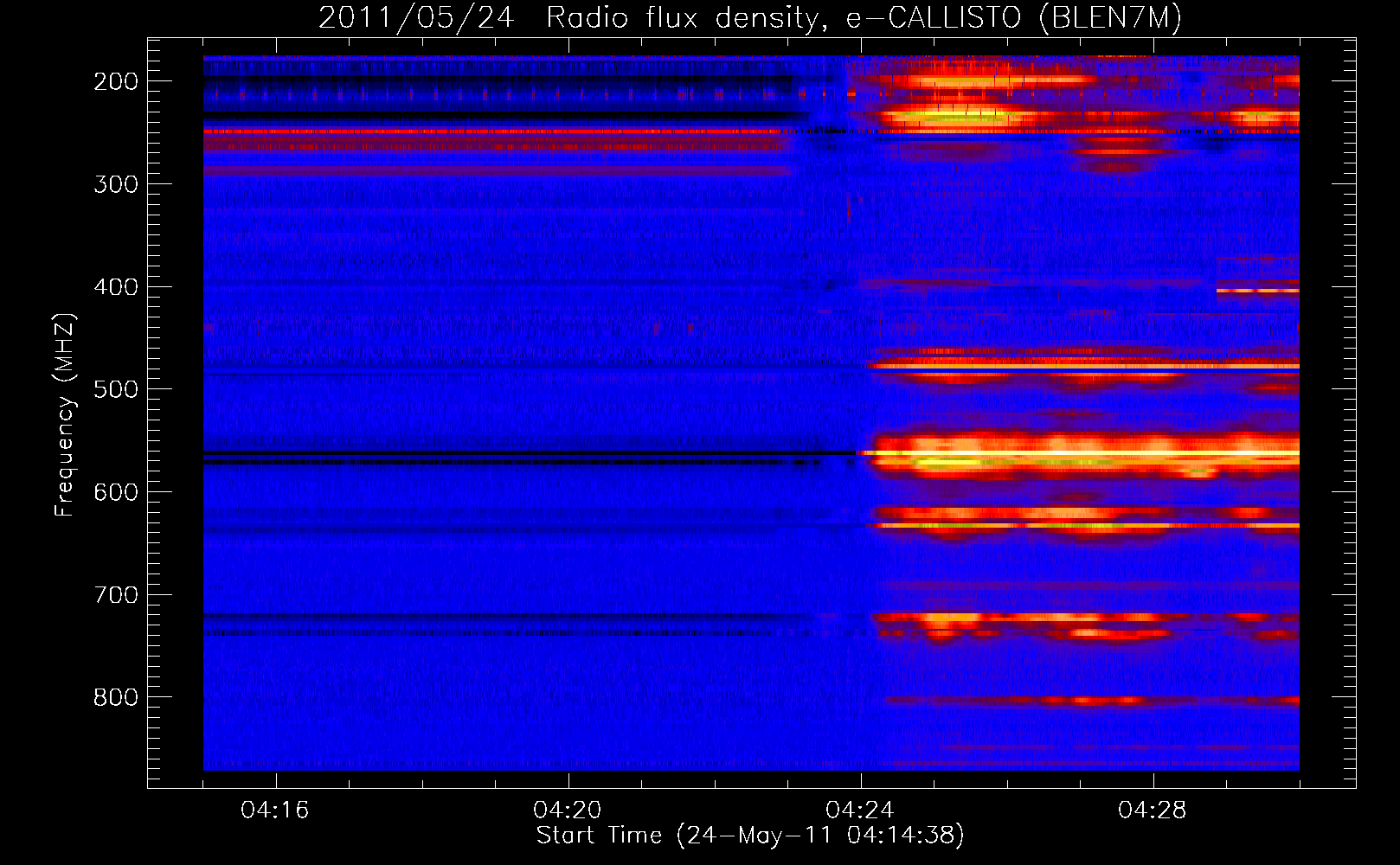
Task: Click the bright emission near 230 MHz after 04:24
Action: [960, 116]
